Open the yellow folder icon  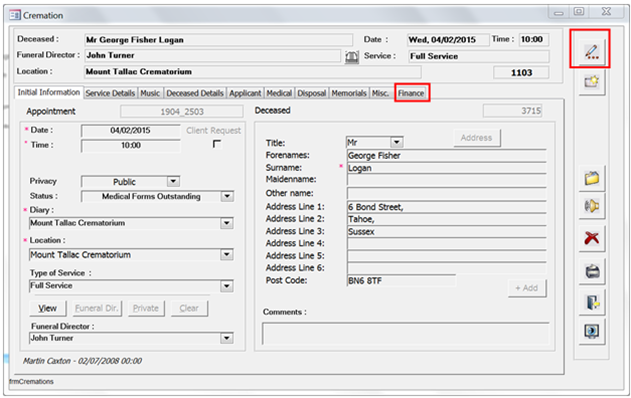pyautogui.click(x=592, y=177)
